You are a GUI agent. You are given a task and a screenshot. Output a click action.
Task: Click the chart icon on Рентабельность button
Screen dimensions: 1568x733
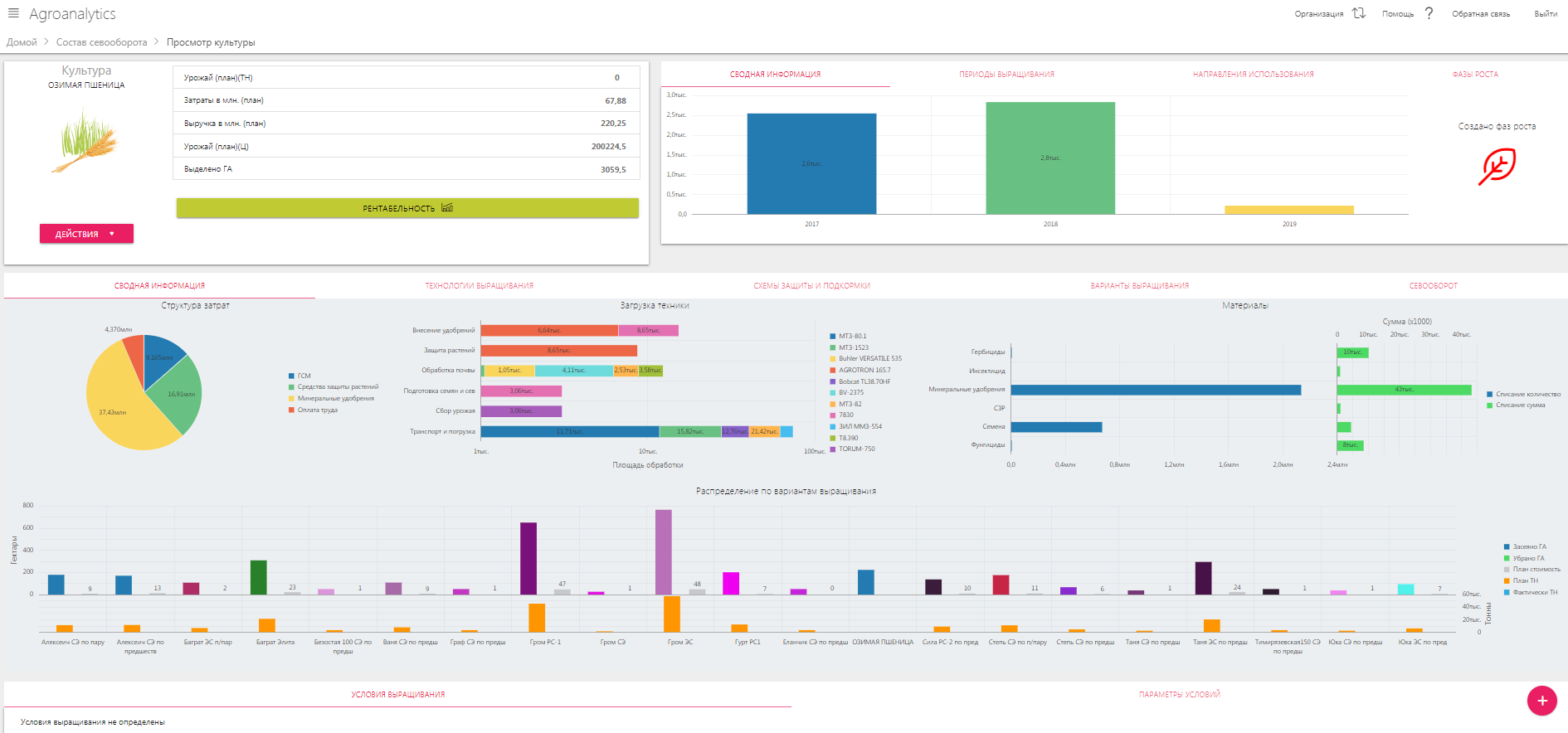coord(447,208)
